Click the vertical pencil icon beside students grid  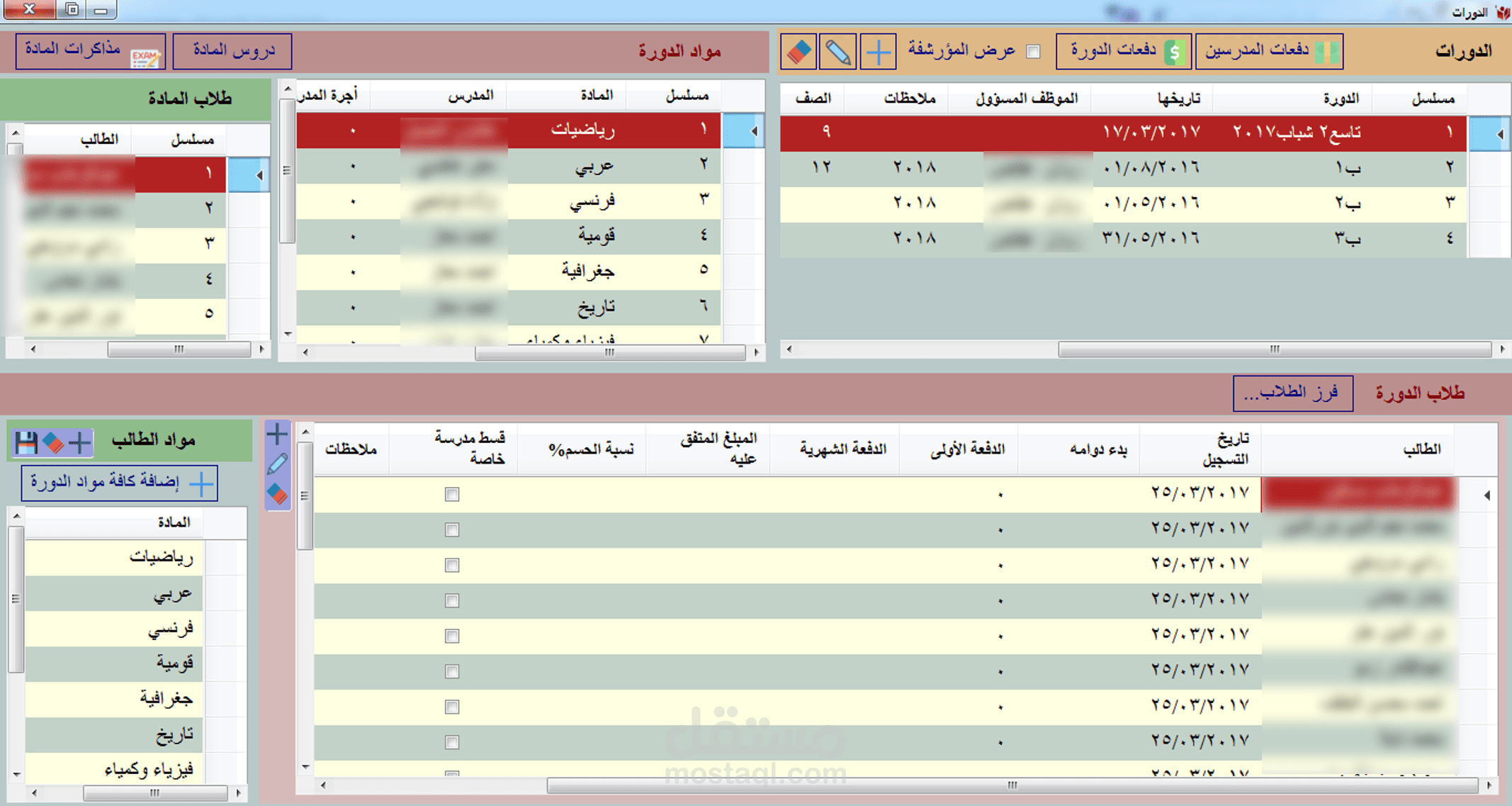pyautogui.click(x=277, y=464)
